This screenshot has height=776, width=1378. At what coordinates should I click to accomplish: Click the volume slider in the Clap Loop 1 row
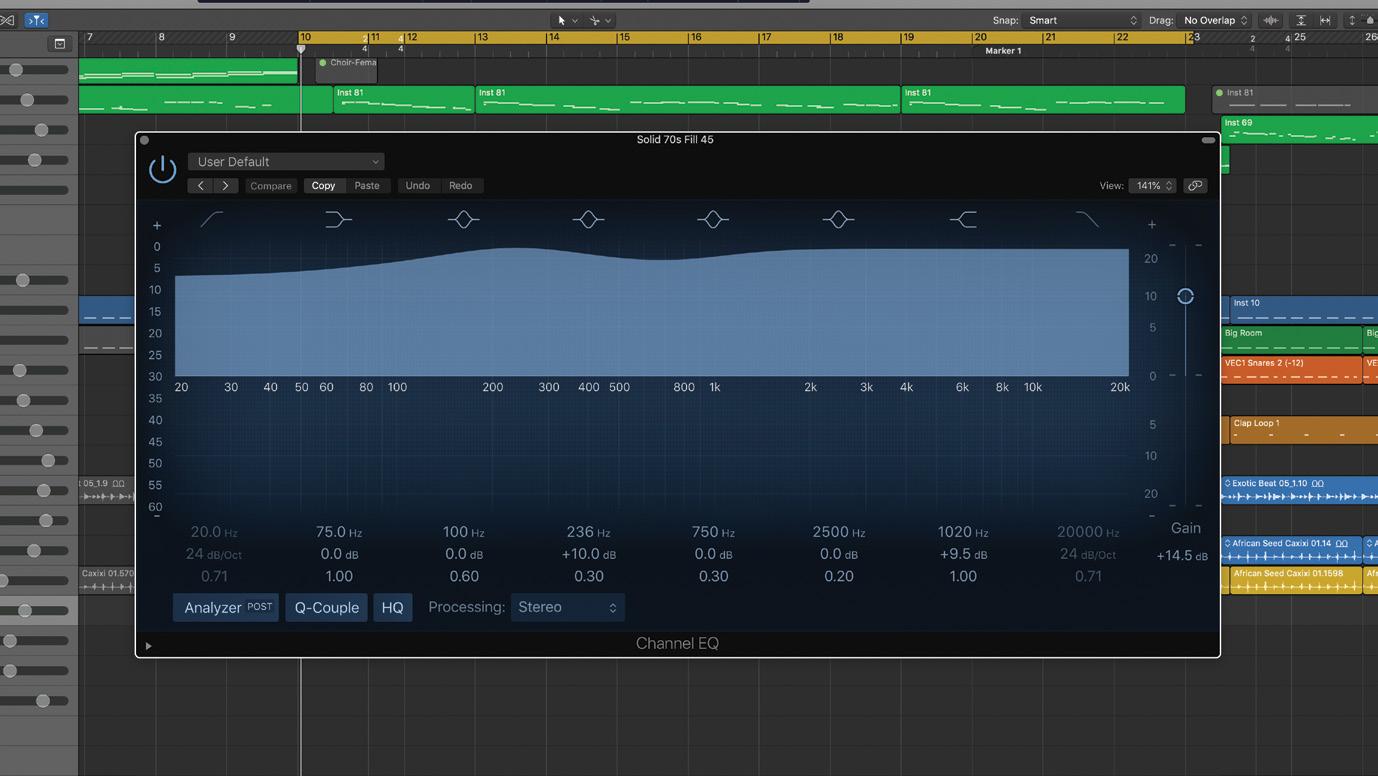pyautogui.click(x=36, y=431)
